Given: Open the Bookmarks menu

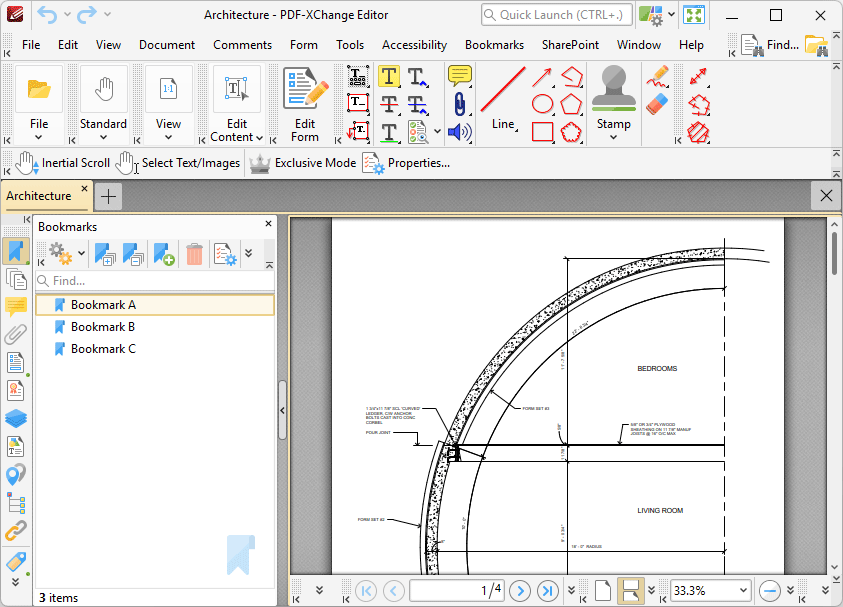Looking at the screenshot, I should click(x=494, y=45).
